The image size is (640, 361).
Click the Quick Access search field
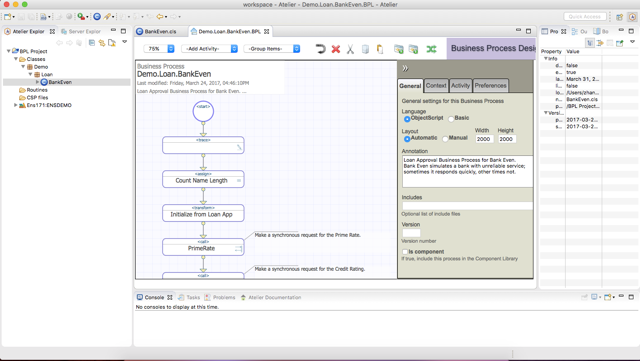[584, 17]
